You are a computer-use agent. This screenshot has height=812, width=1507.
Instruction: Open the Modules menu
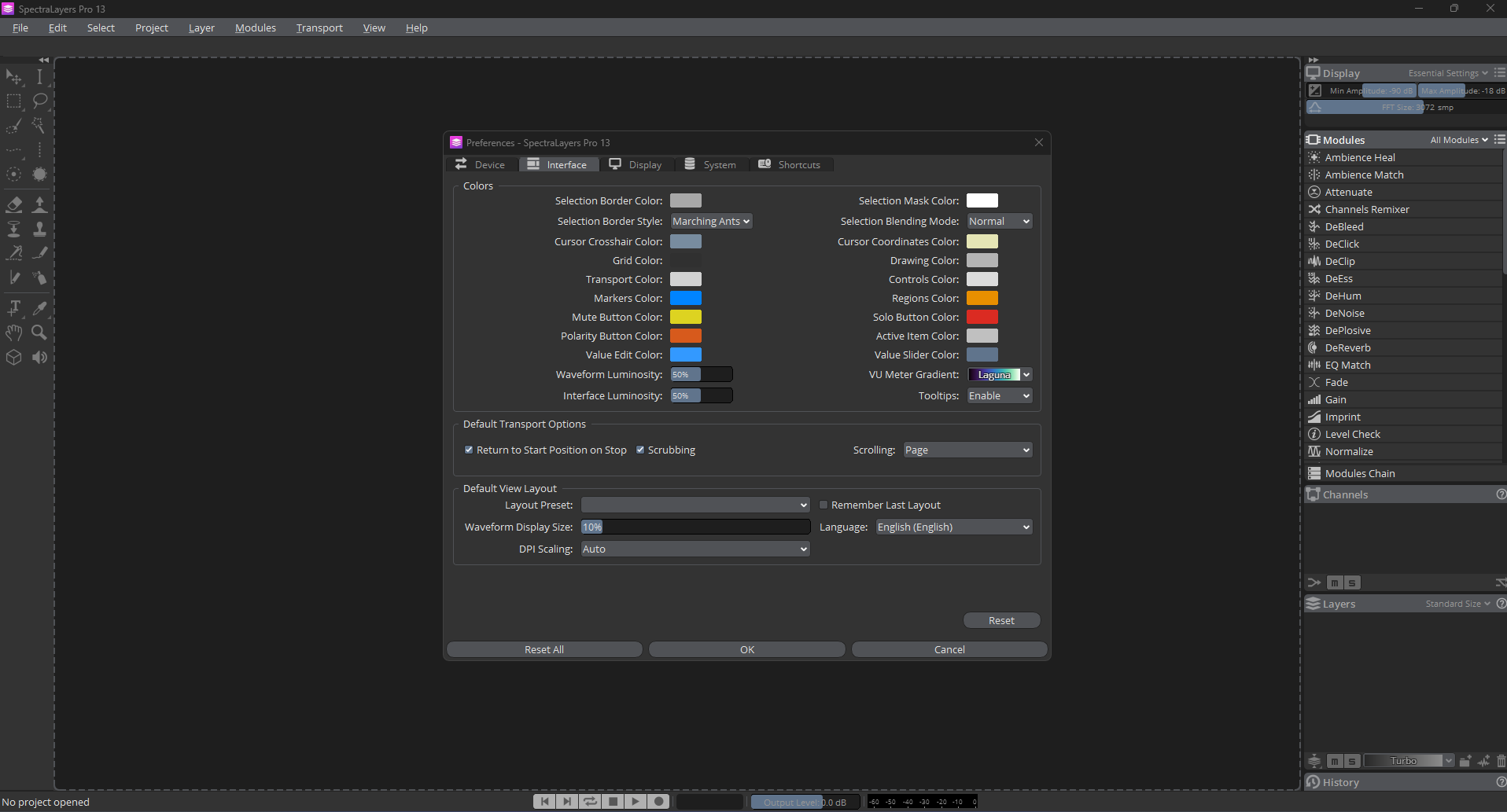point(256,28)
